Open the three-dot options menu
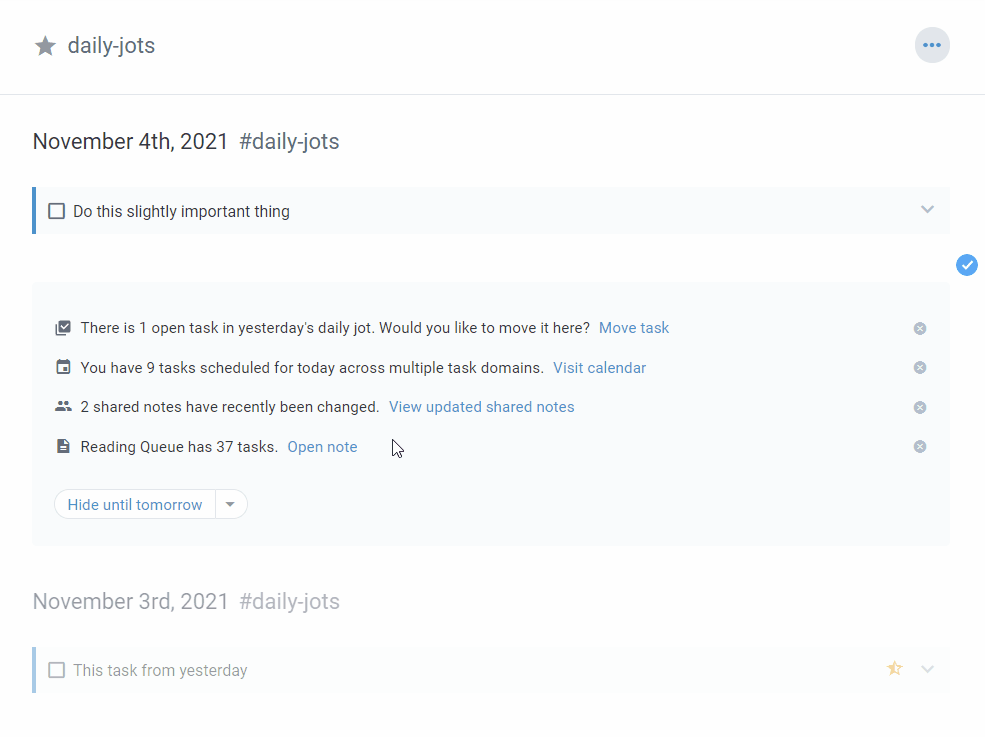 pos(932,45)
